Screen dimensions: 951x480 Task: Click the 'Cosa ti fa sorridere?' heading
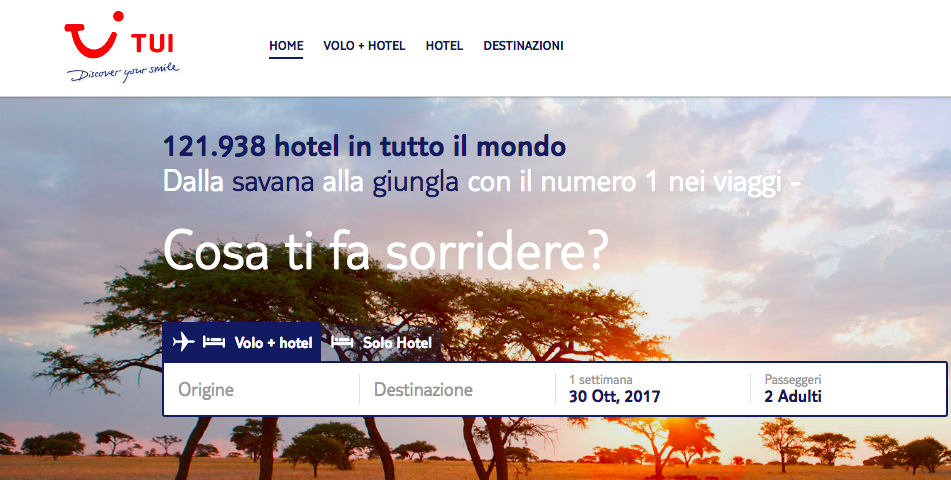click(385, 251)
